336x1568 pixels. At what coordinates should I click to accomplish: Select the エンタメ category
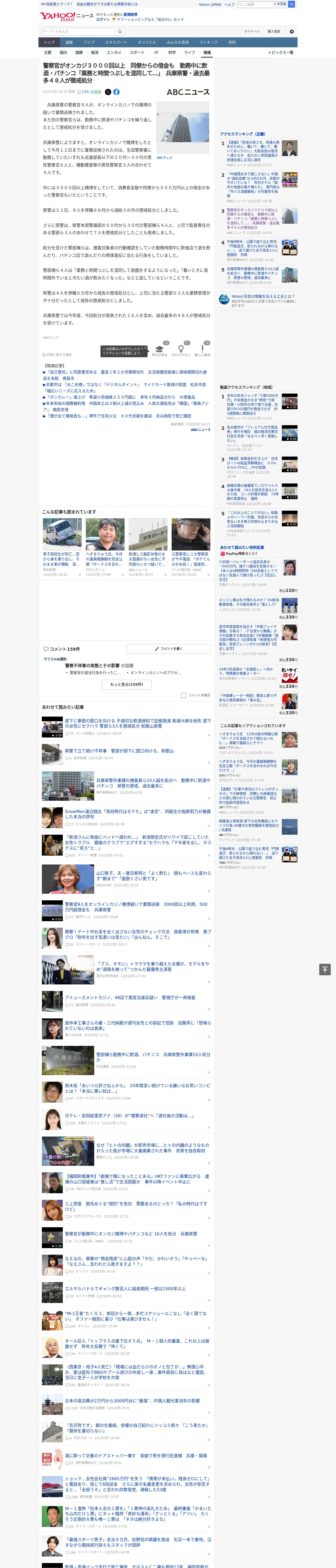(x=114, y=52)
